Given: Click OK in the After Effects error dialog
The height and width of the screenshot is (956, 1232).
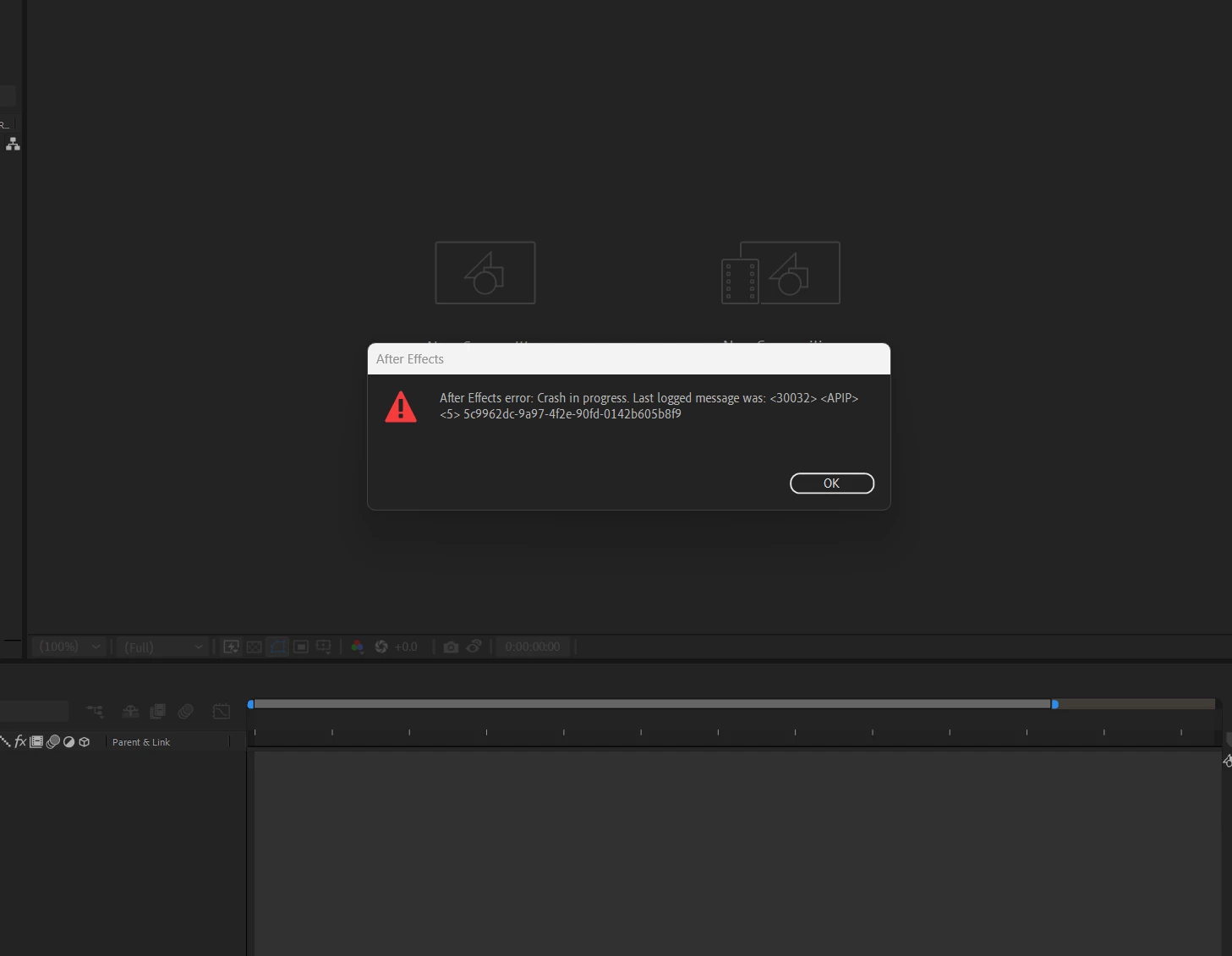Looking at the screenshot, I should point(831,483).
